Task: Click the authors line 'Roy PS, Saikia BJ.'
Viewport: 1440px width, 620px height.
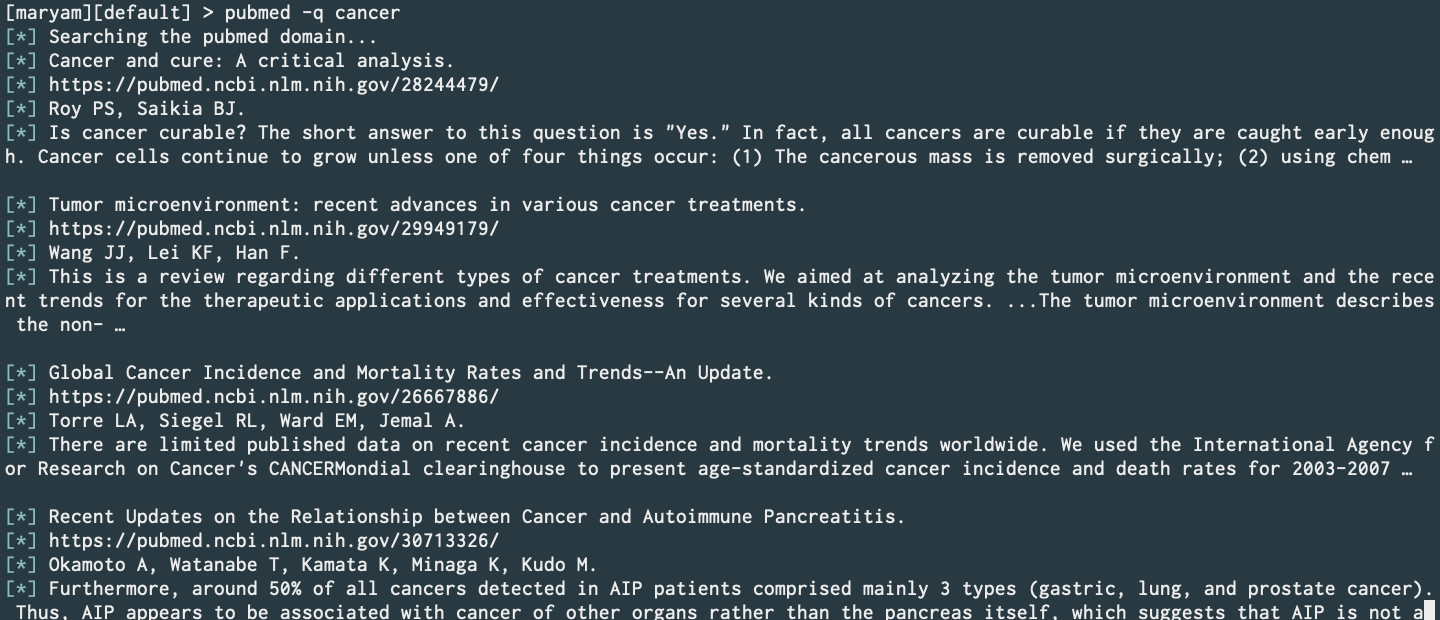Action: [147, 109]
